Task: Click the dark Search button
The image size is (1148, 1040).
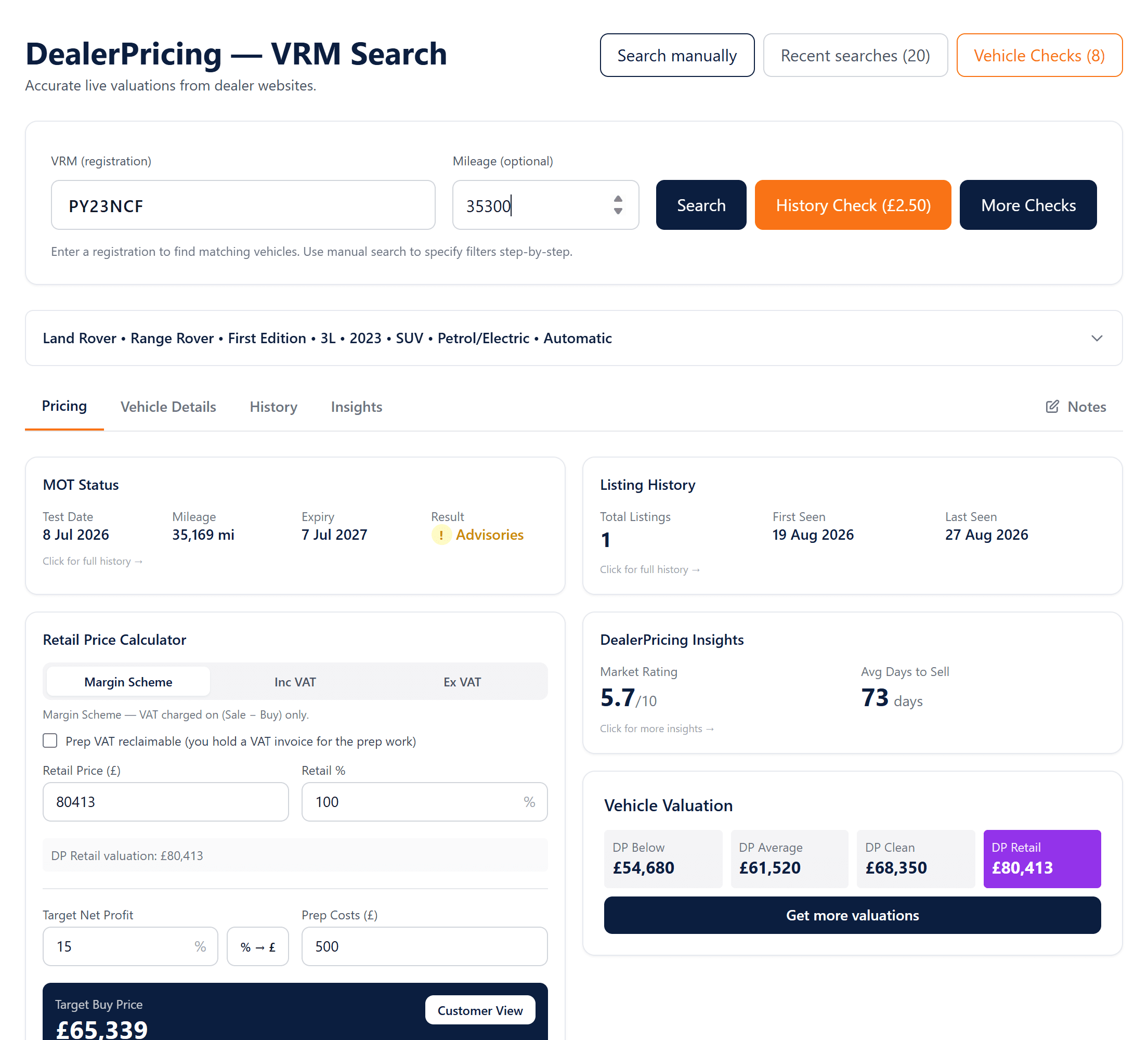Action: pos(701,205)
